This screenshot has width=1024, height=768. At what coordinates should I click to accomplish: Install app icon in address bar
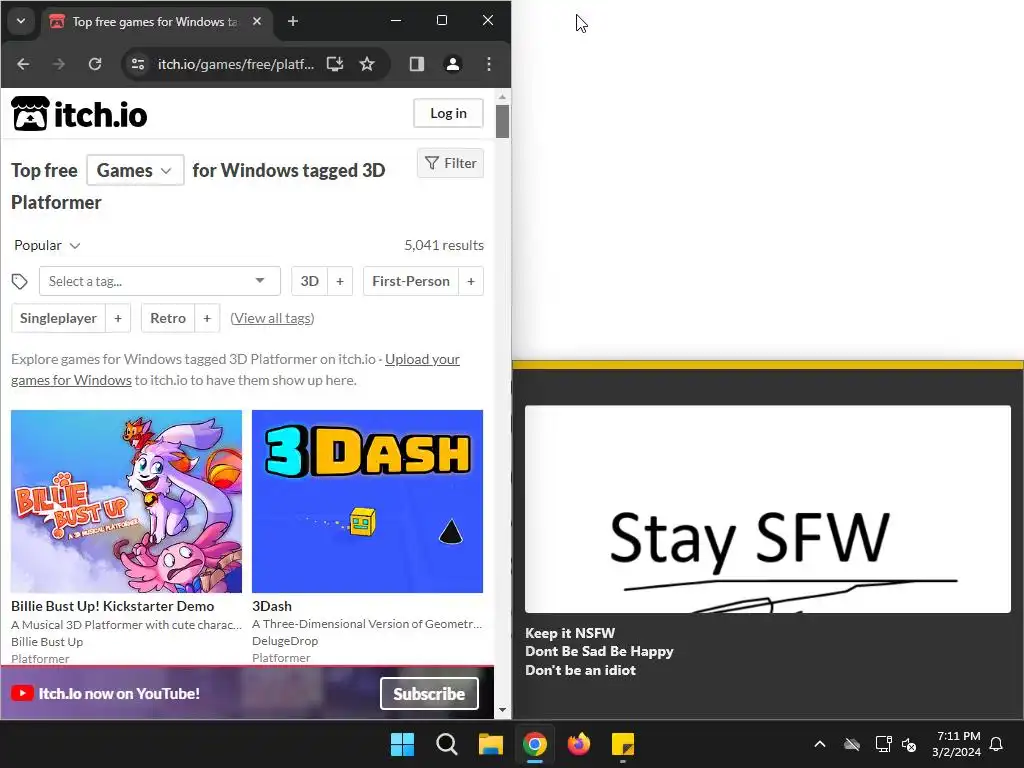pos(335,64)
